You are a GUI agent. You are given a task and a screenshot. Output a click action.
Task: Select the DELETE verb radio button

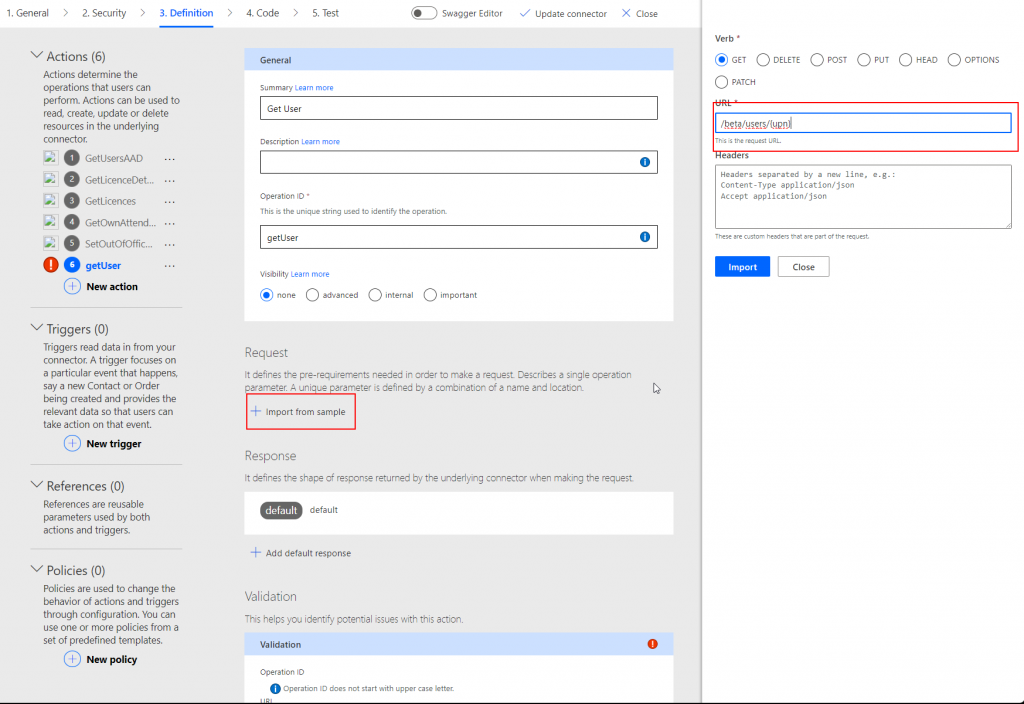pyautogui.click(x=763, y=59)
